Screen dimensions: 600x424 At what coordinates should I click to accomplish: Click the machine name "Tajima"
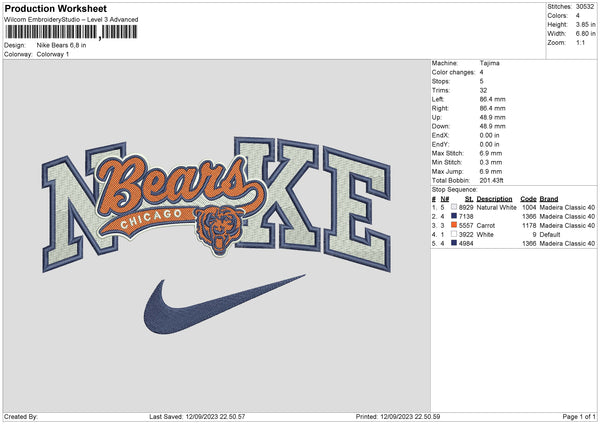pyautogui.click(x=489, y=63)
